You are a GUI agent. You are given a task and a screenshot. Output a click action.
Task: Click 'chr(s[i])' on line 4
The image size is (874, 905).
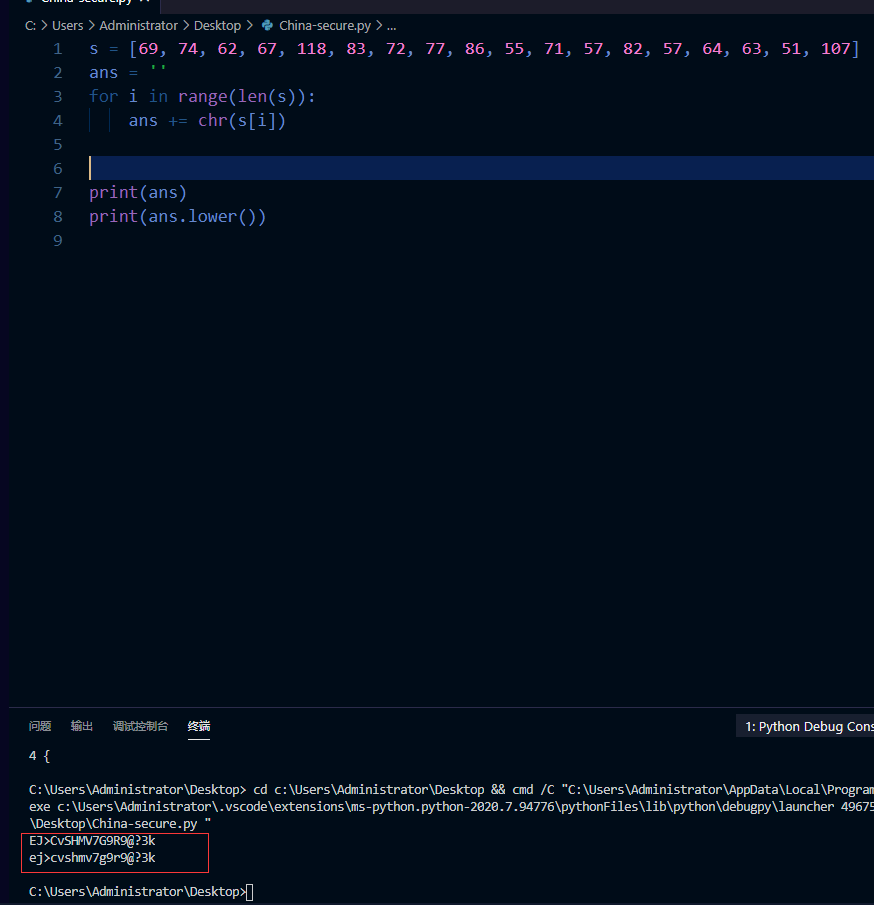(x=242, y=121)
